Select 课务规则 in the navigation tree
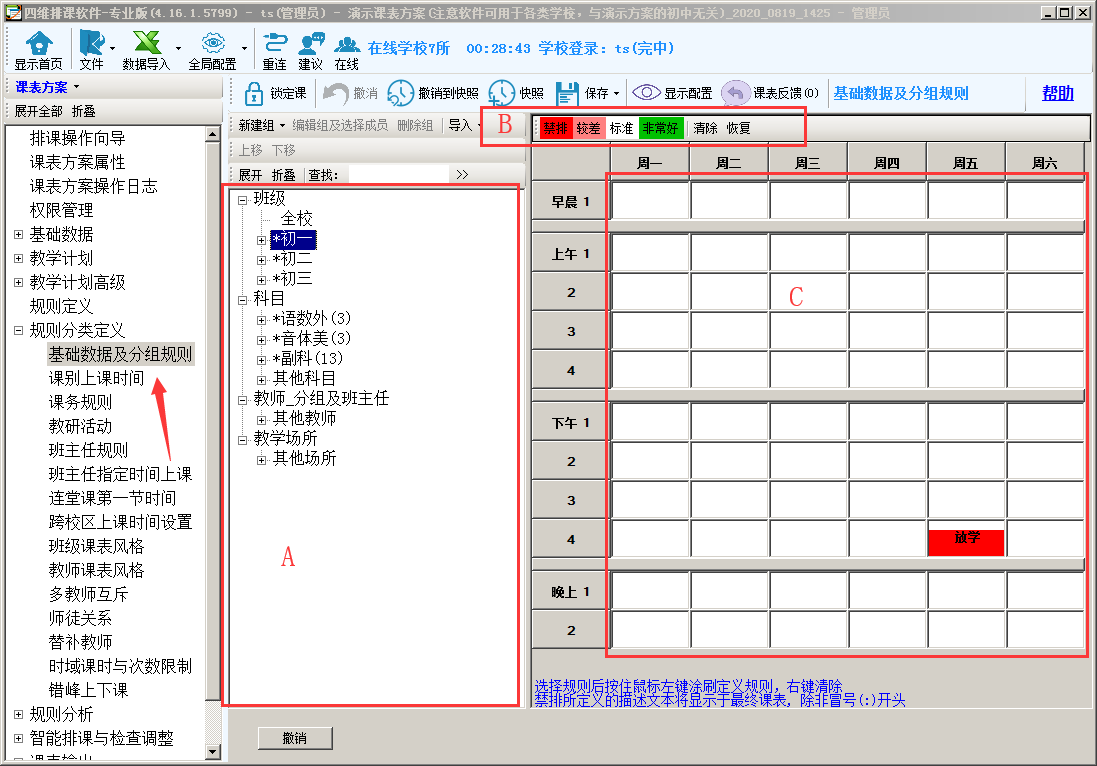This screenshot has width=1097, height=766. tap(80, 403)
